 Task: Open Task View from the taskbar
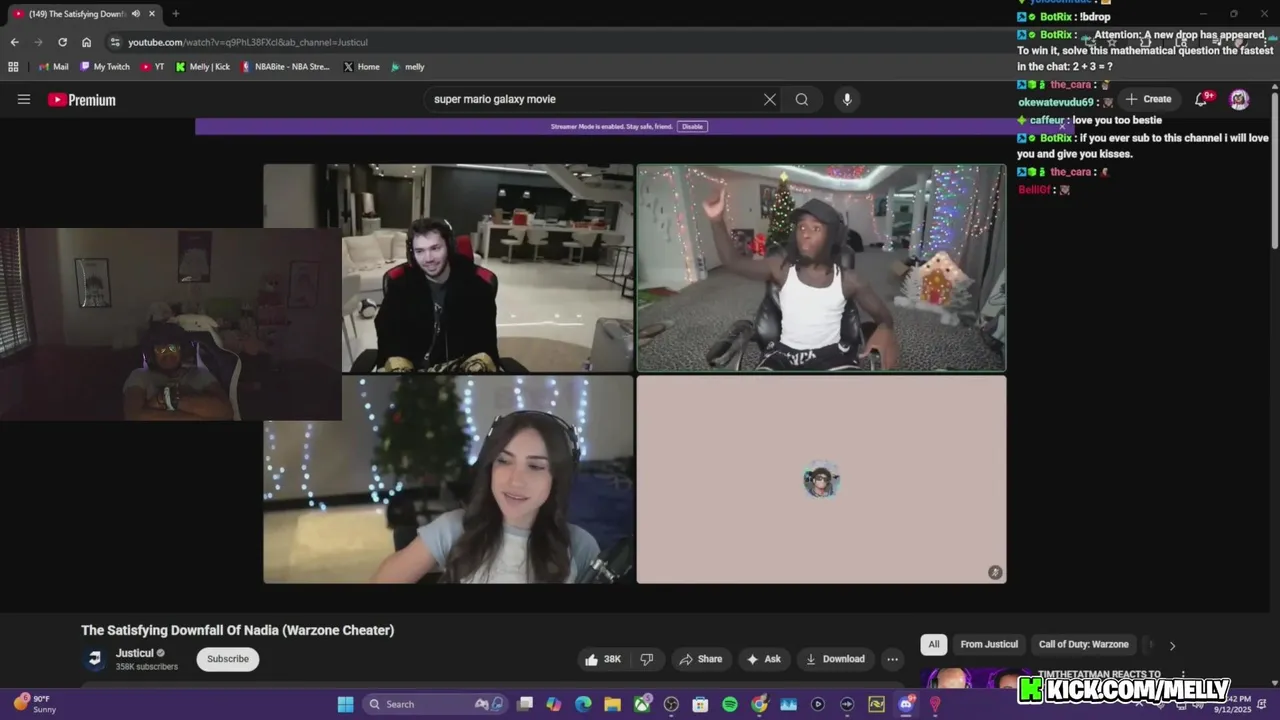pos(525,704)
